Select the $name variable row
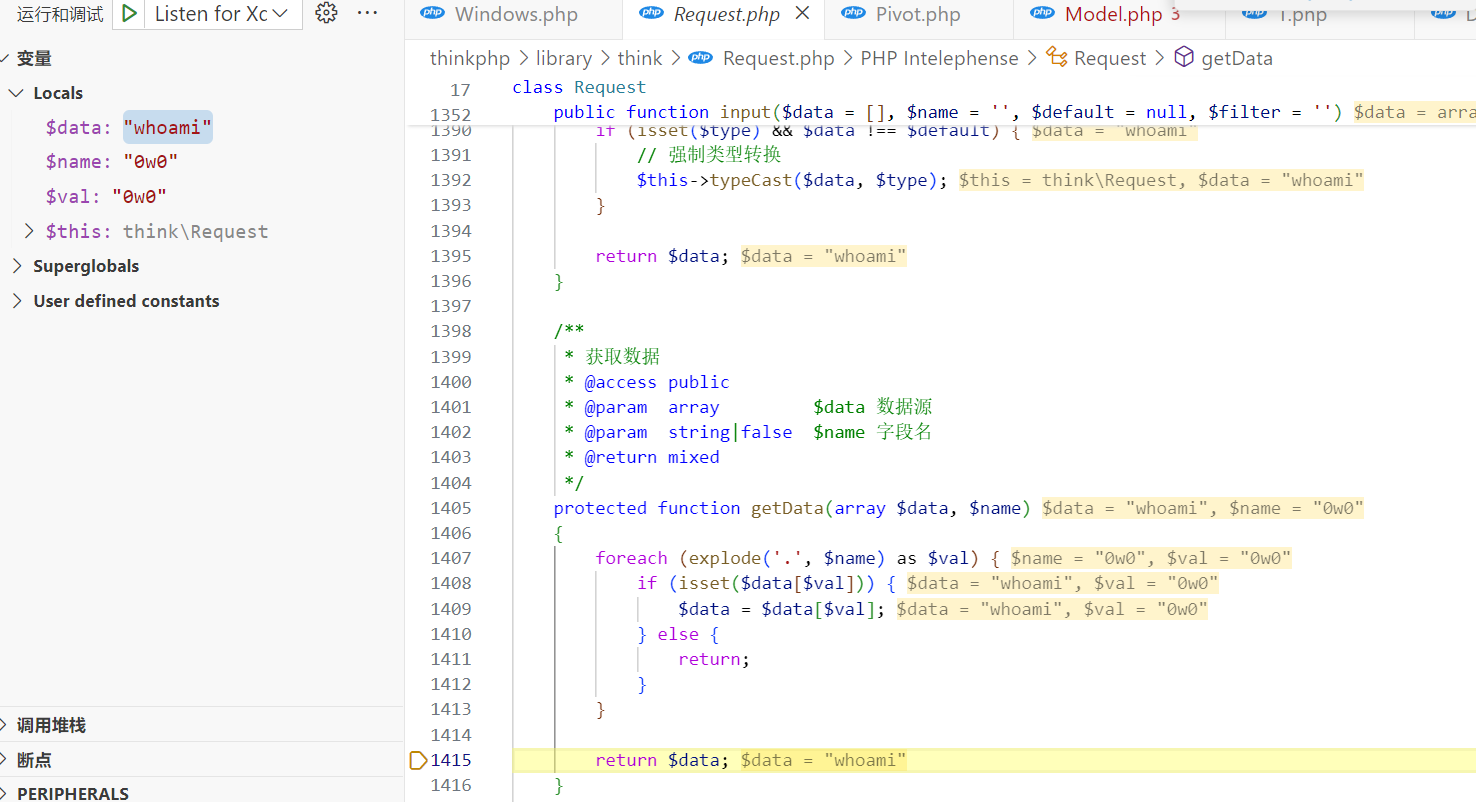Viewport: 1476px width, 802px height. coord(202,162)
